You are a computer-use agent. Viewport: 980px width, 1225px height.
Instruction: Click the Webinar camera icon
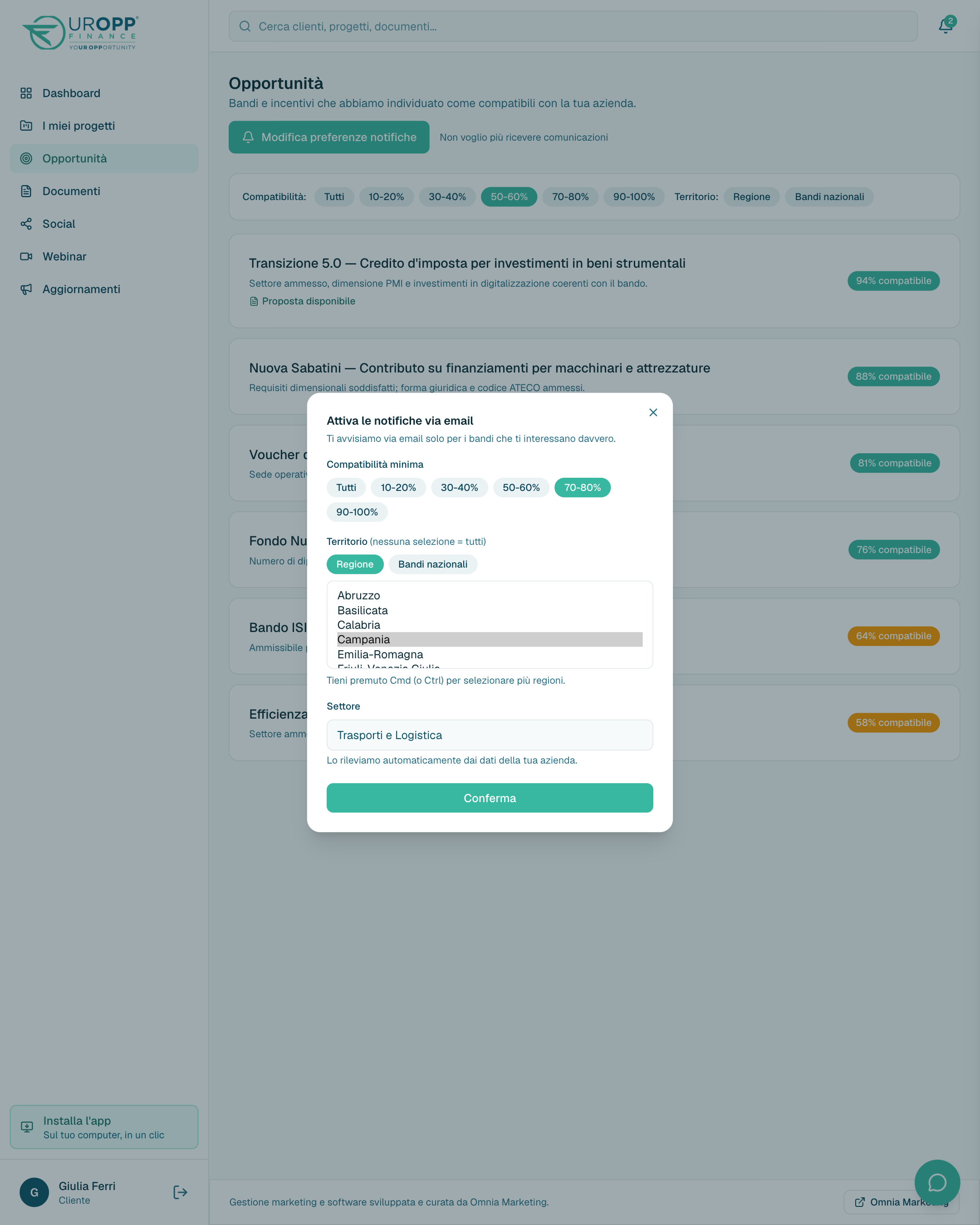click(x=26, y=256)
